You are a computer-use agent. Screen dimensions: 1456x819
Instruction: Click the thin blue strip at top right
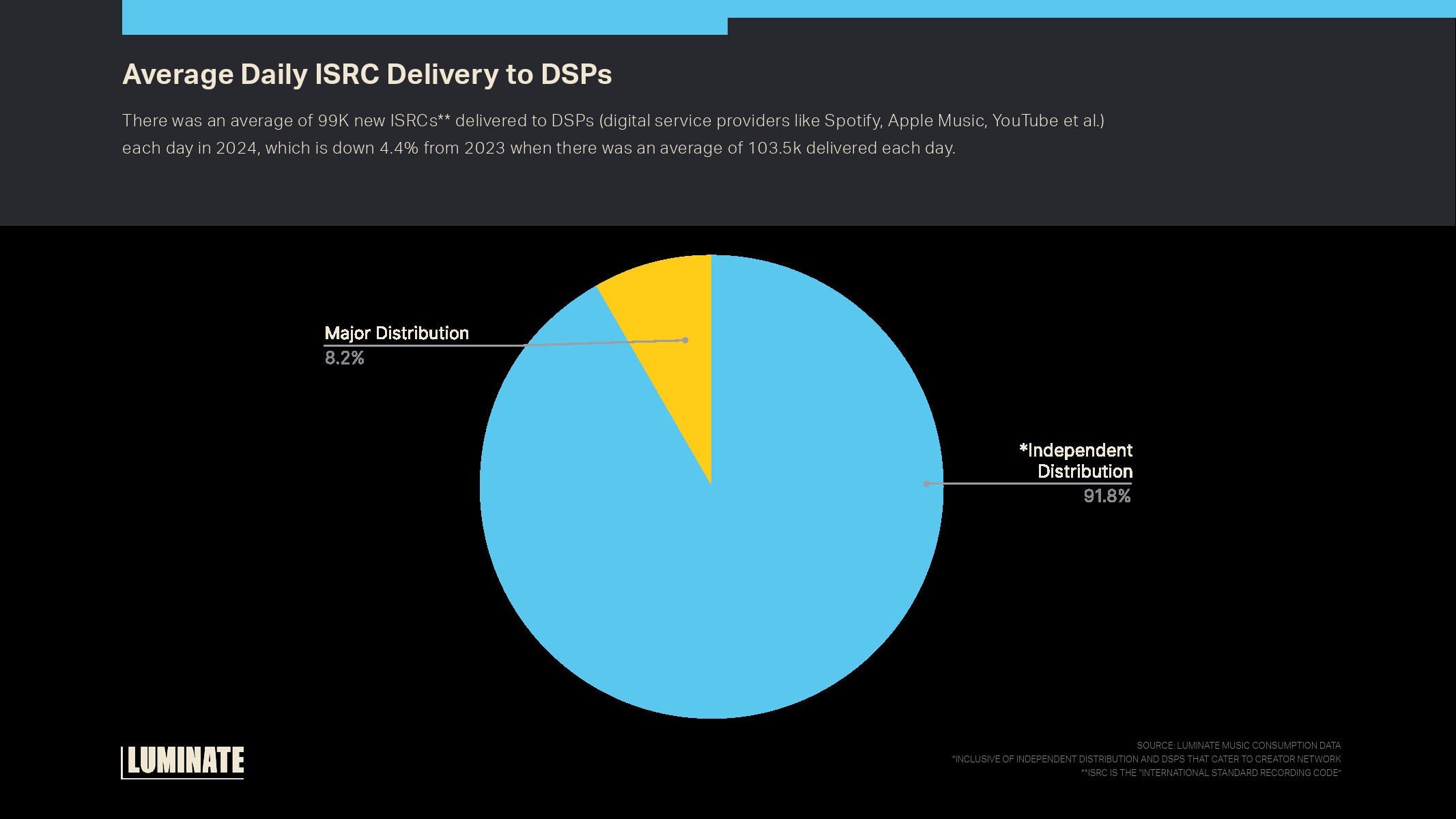[x=1091, y=8]
